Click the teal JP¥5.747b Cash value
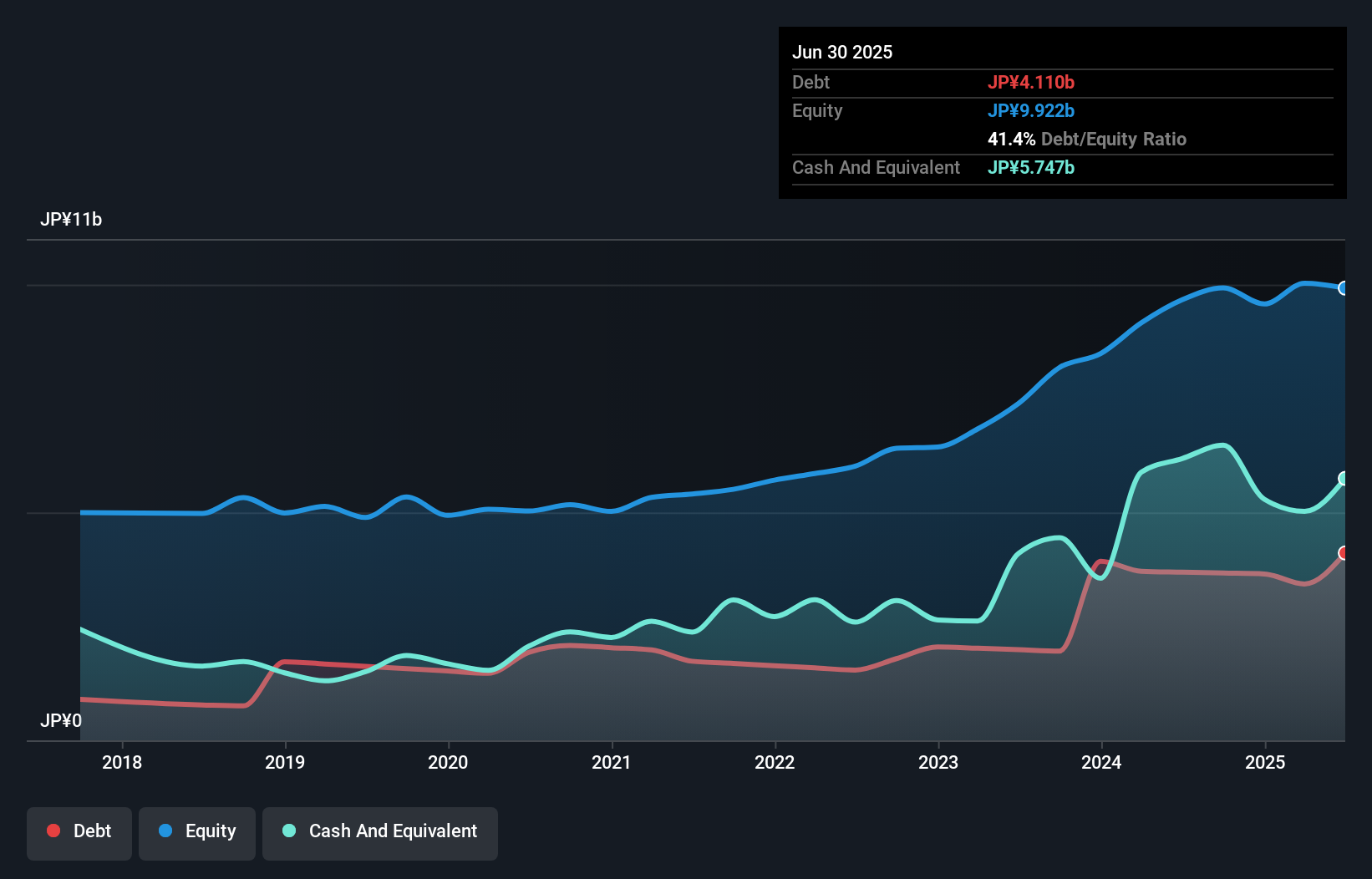This screenshot has width=1372, height=879. pyautogui.click(x=1031, y=168)
